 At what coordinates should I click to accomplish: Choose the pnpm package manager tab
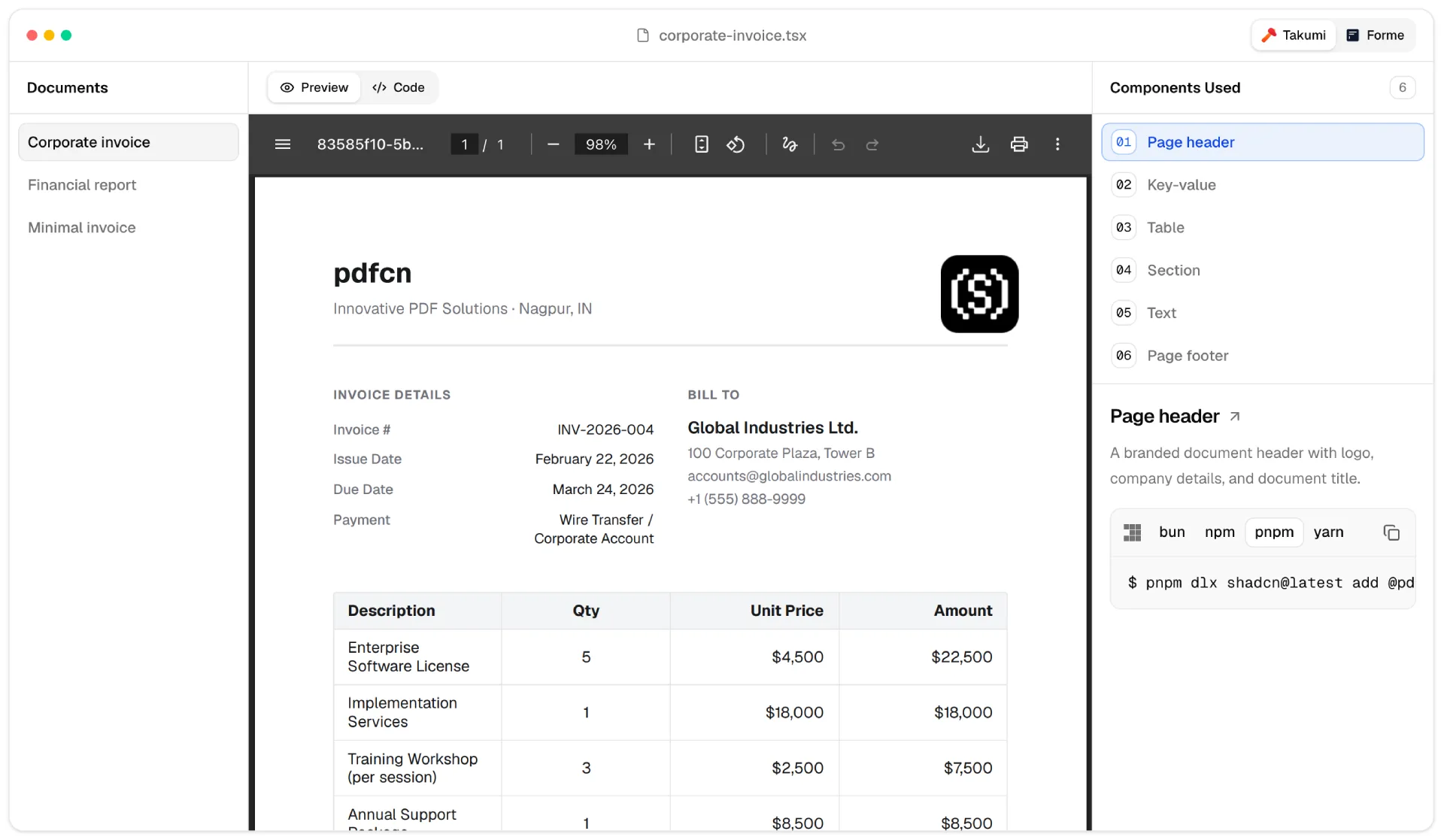click(1274, 532)
